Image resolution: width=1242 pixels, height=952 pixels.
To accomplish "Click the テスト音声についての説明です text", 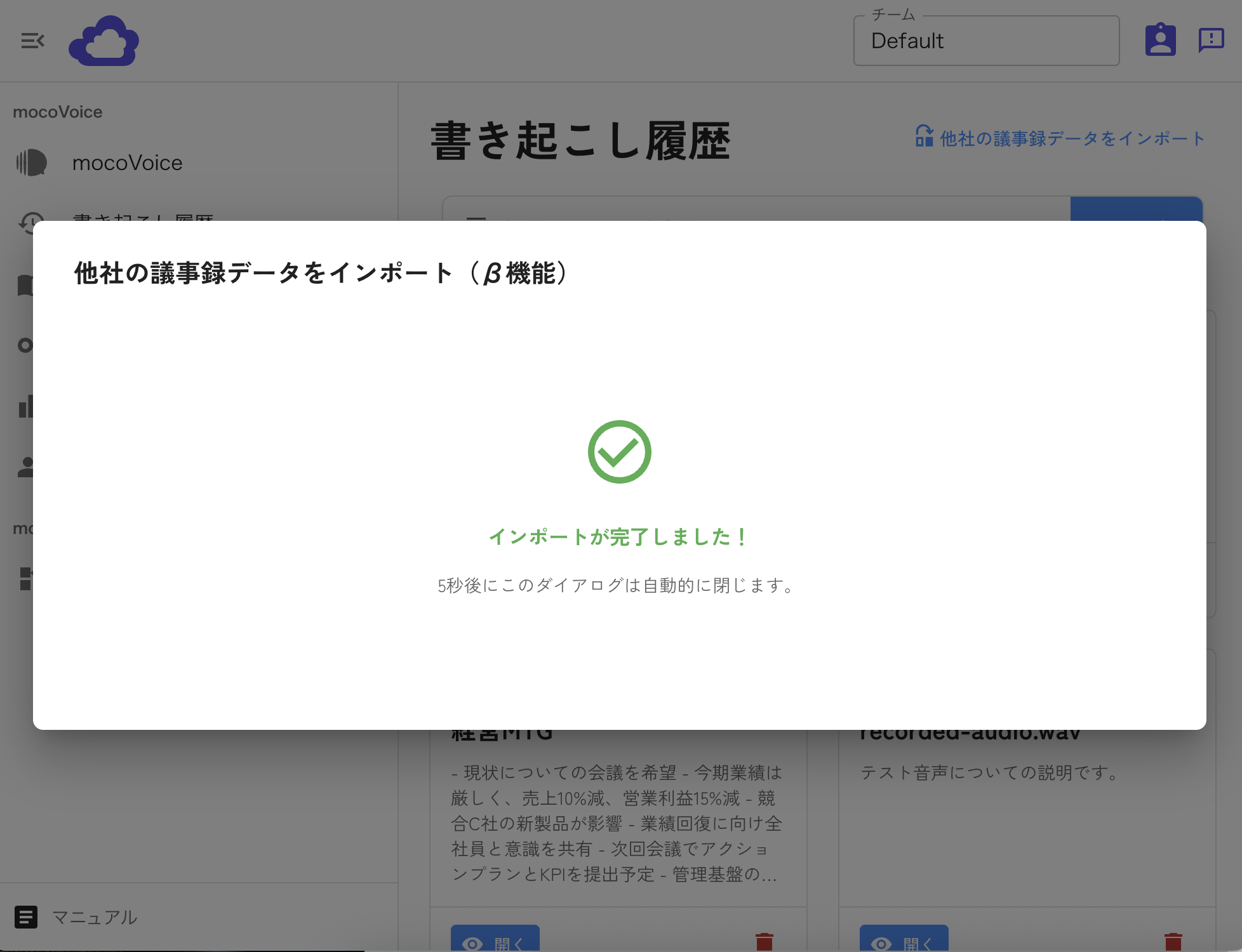I will (x=990, y=773).
